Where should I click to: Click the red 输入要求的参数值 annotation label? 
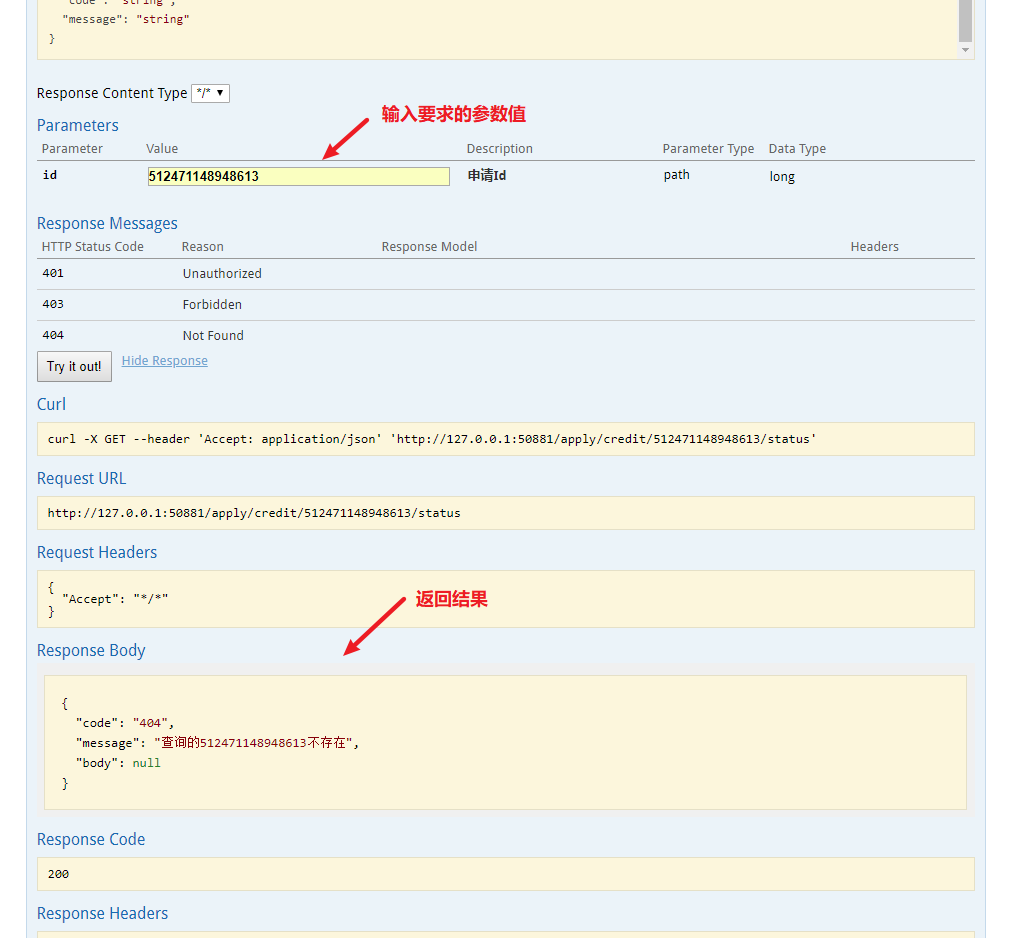coord(454,114)
